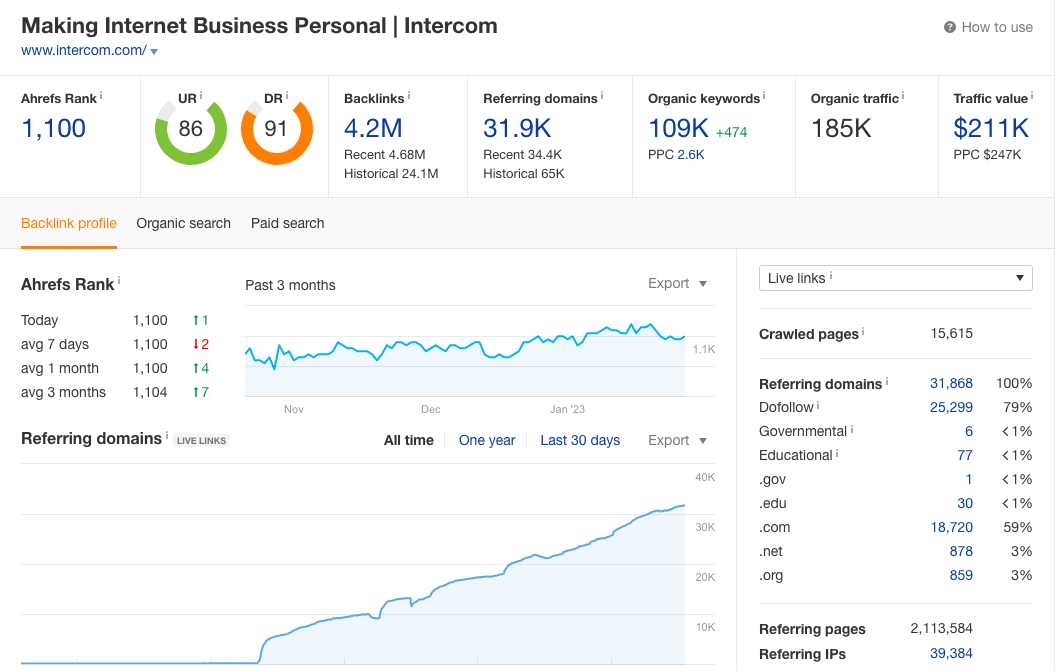Open the .net count 878
This screenshot has width=1061, height=671.
[961, 551]
